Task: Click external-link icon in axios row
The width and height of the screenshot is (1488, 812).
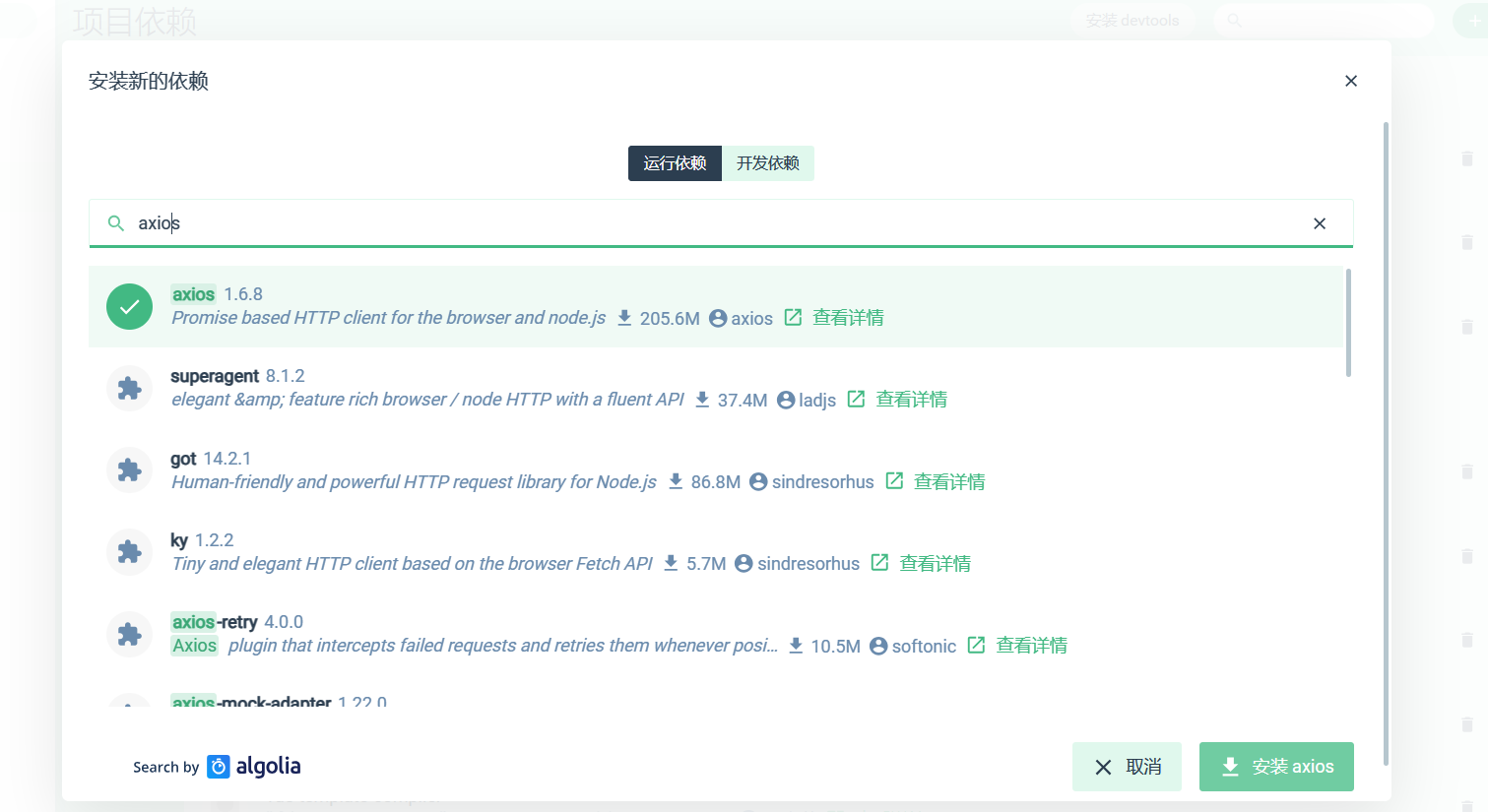Action: [793, 317]
